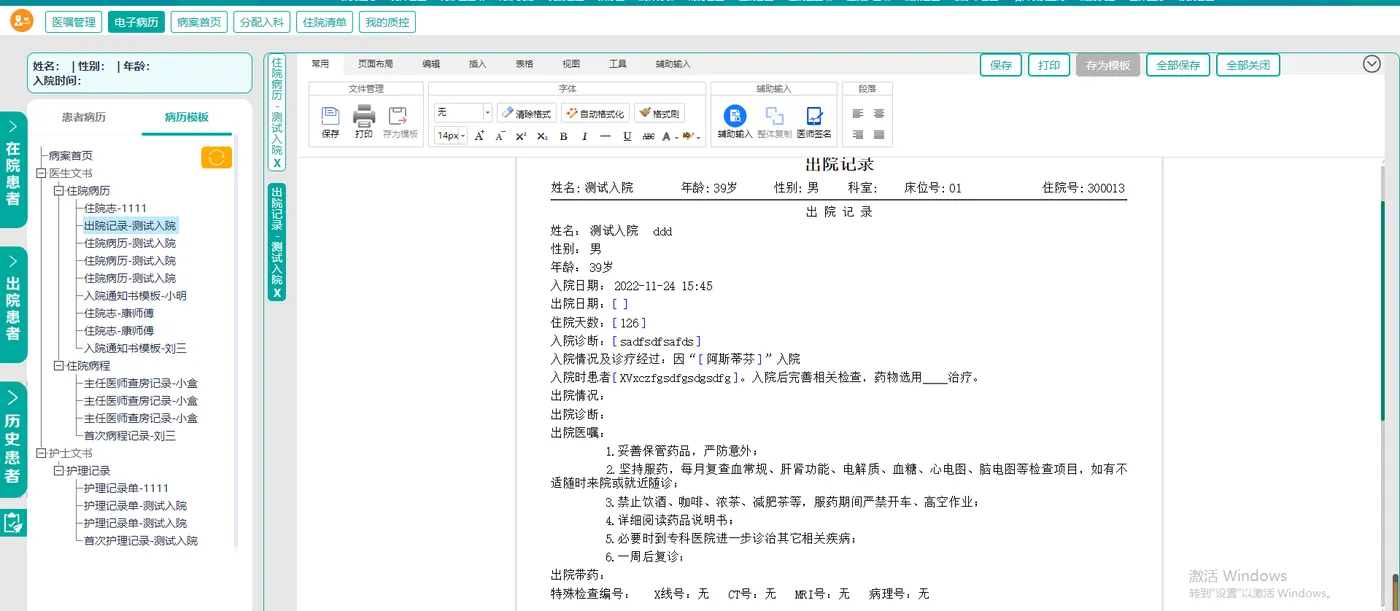Image resolution: width=1400 pixels, height=611 pixels.
Task: Click the ribbon Print icon
Action: [364, 122]
